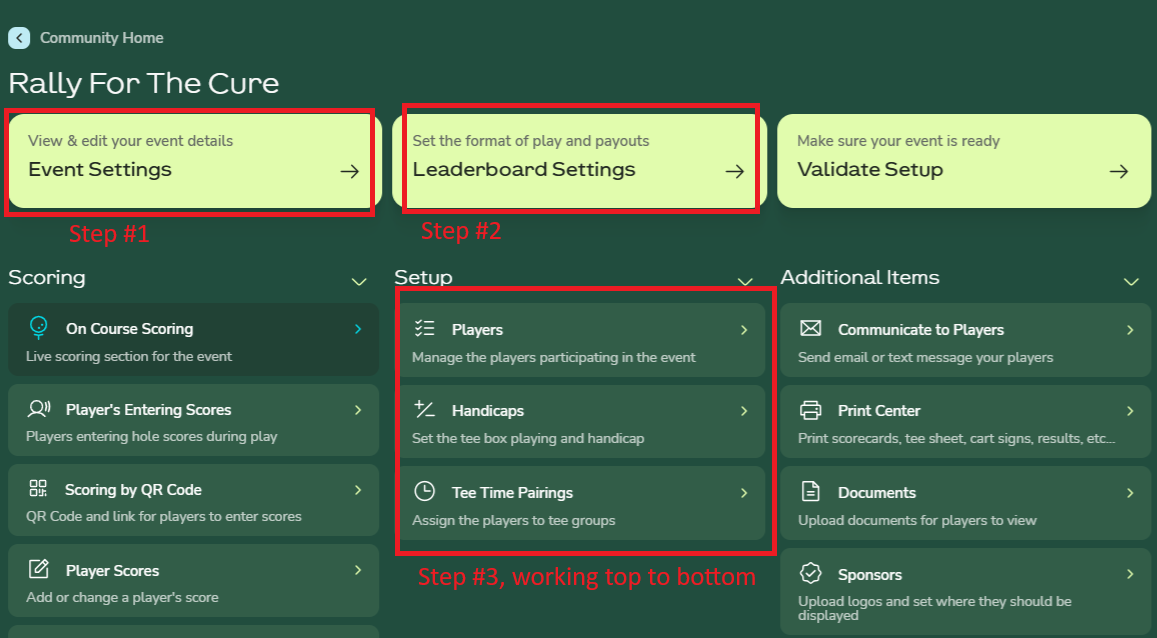This screenshot has height=638, width=1157.
Task: Click the arrow on Event Settings card
Action: pos(350,171)
